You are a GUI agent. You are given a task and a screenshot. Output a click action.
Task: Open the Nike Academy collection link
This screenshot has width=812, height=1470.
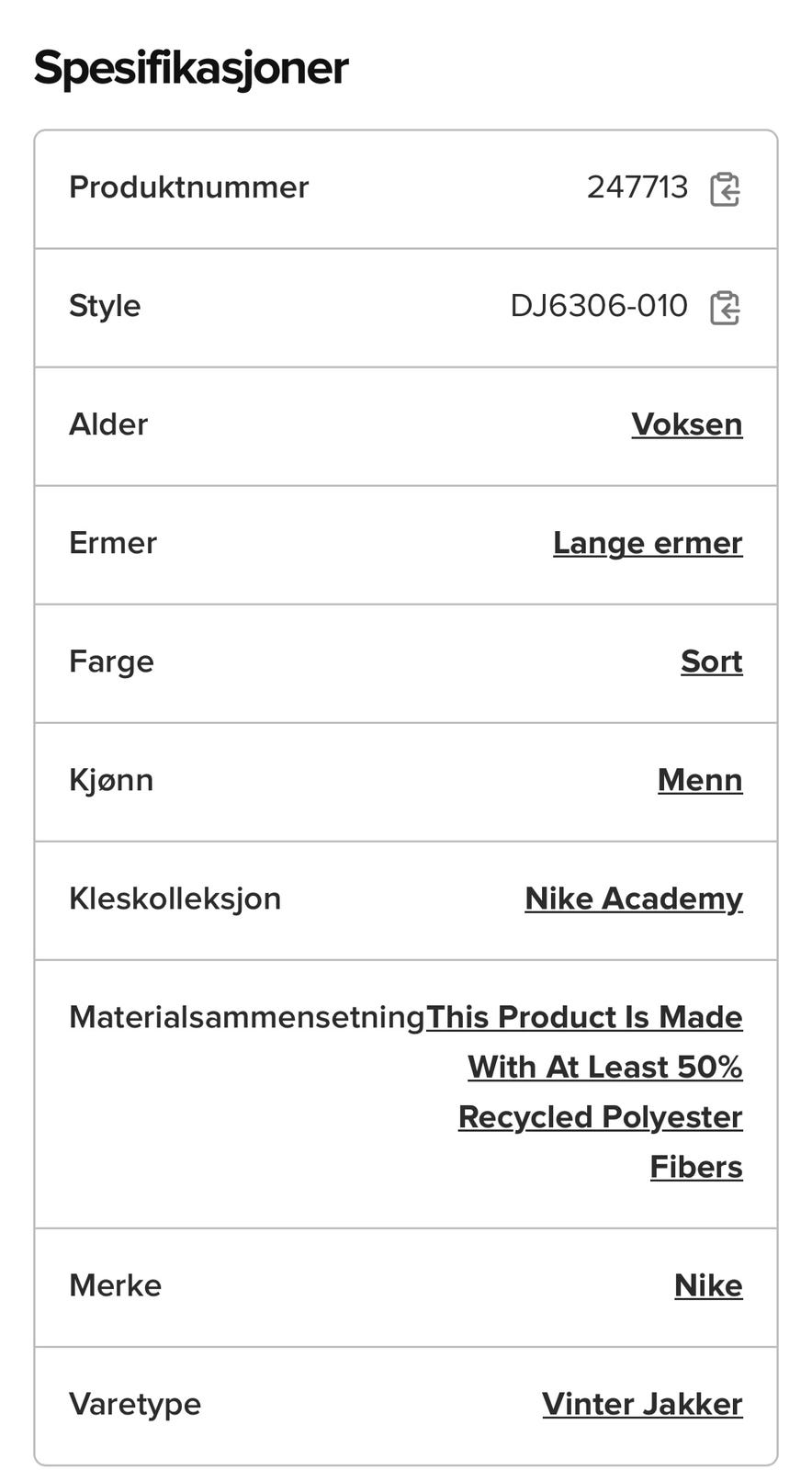click(x=633, y=899)
